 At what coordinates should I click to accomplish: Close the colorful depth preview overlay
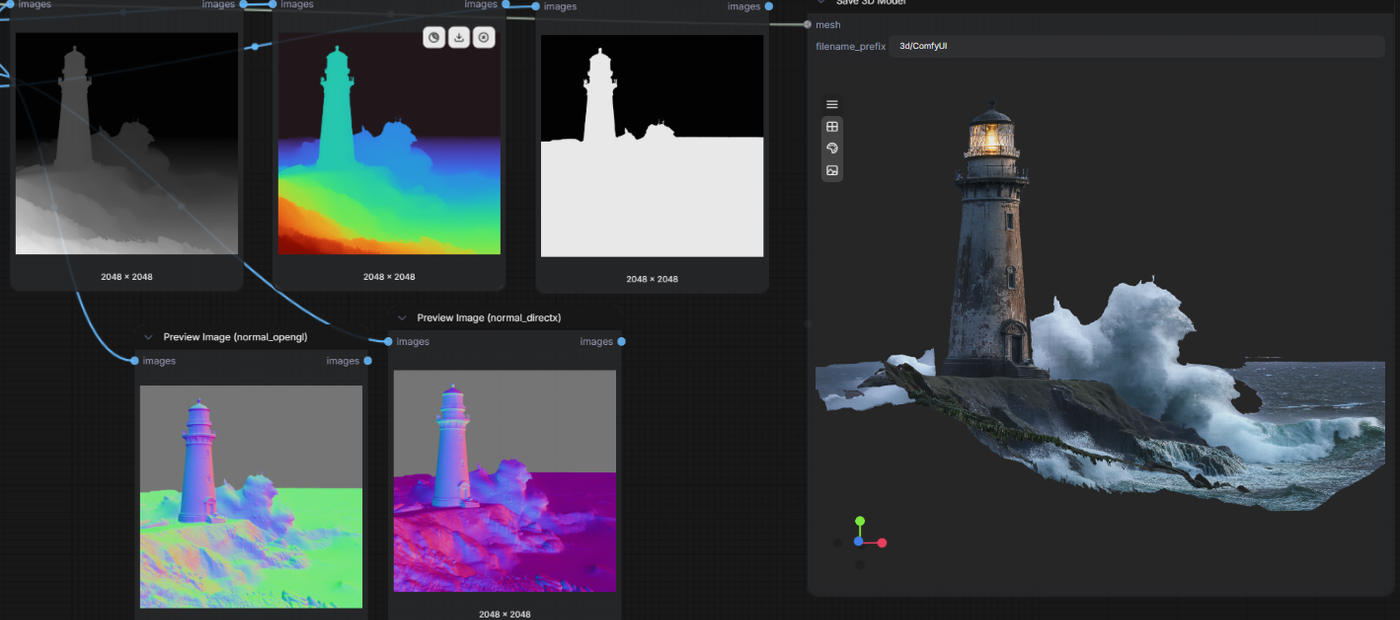coord(484,38)
